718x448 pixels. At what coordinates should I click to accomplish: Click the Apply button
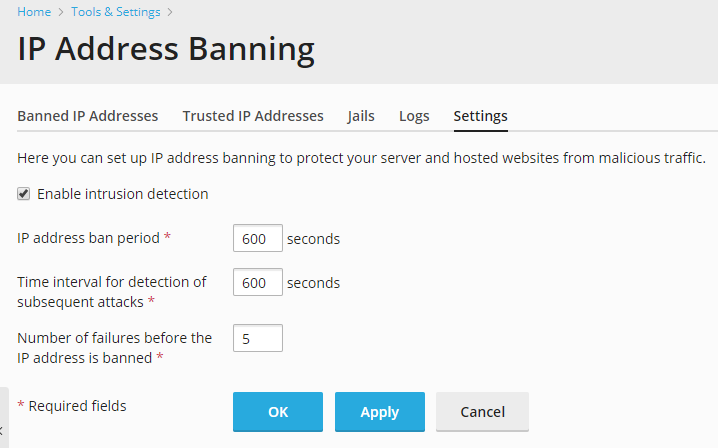pyautogui.click(x=379, y=411)
